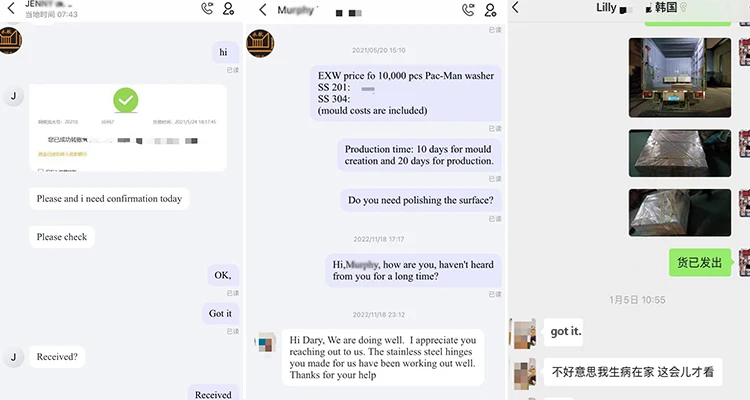Select the 'Please check' message bubble
Screen dimensions: 750x400
(x=62, y=237)
